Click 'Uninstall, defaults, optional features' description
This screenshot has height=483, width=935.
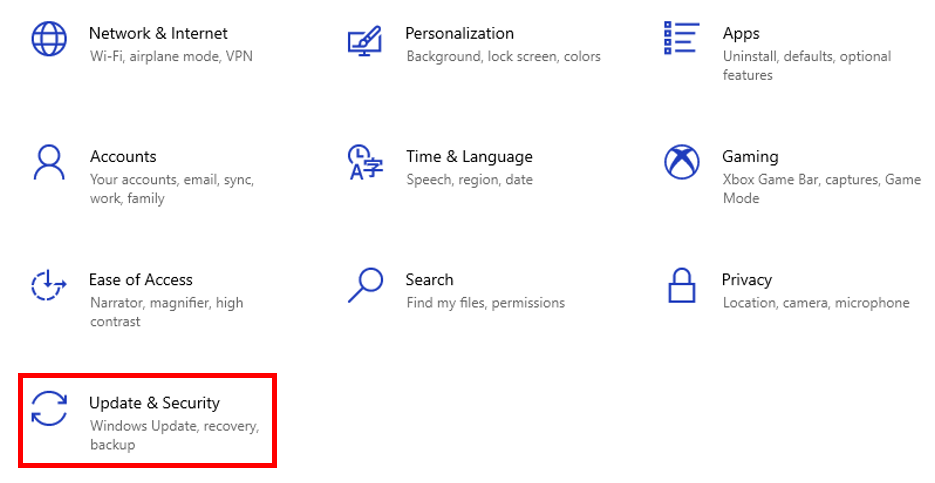coord(807,66)
